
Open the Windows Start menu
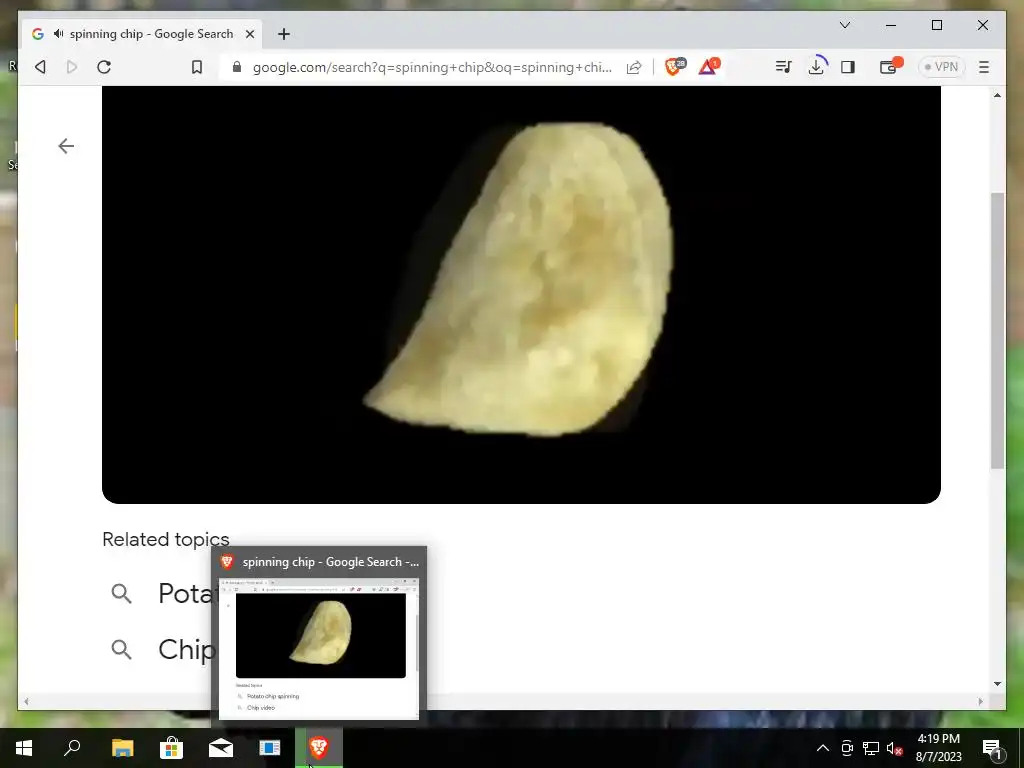pos(24,748)
